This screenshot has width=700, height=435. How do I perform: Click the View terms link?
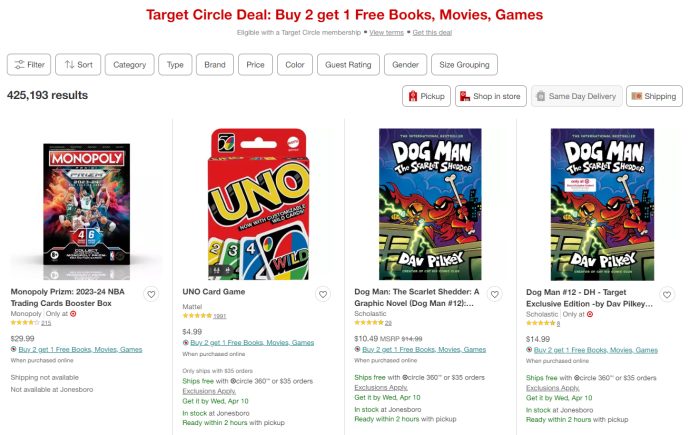click(x=386, y=33)
